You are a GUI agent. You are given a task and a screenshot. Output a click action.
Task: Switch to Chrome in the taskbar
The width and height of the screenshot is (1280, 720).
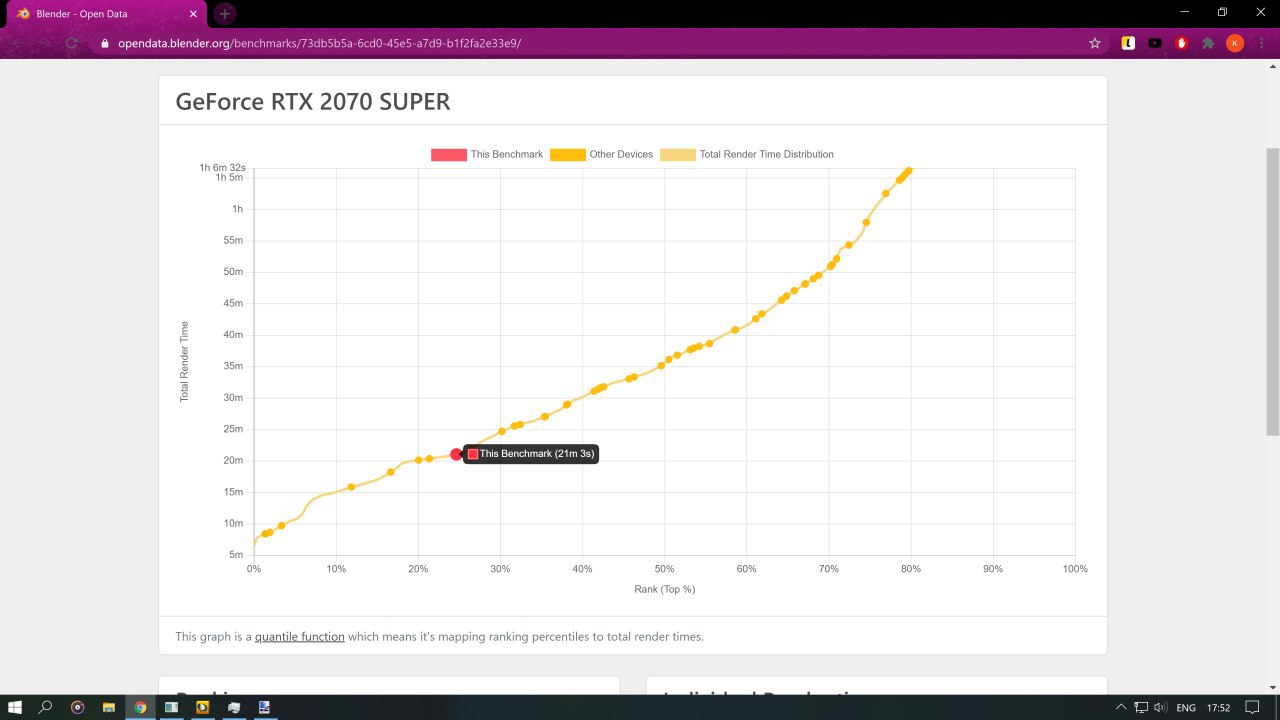[x=140, y=707]
